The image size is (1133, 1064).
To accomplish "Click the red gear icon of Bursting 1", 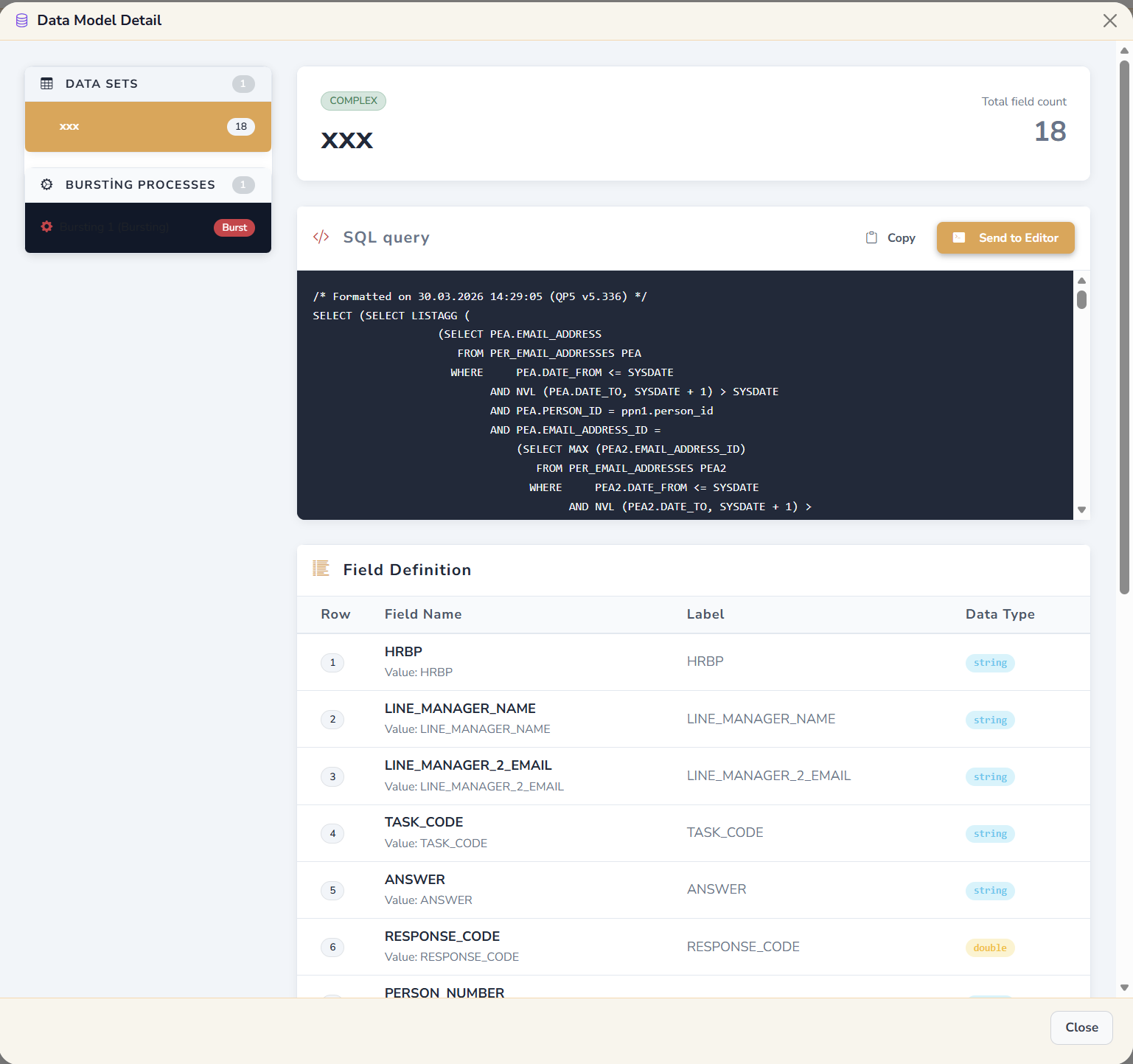I will tap(46, 227).
